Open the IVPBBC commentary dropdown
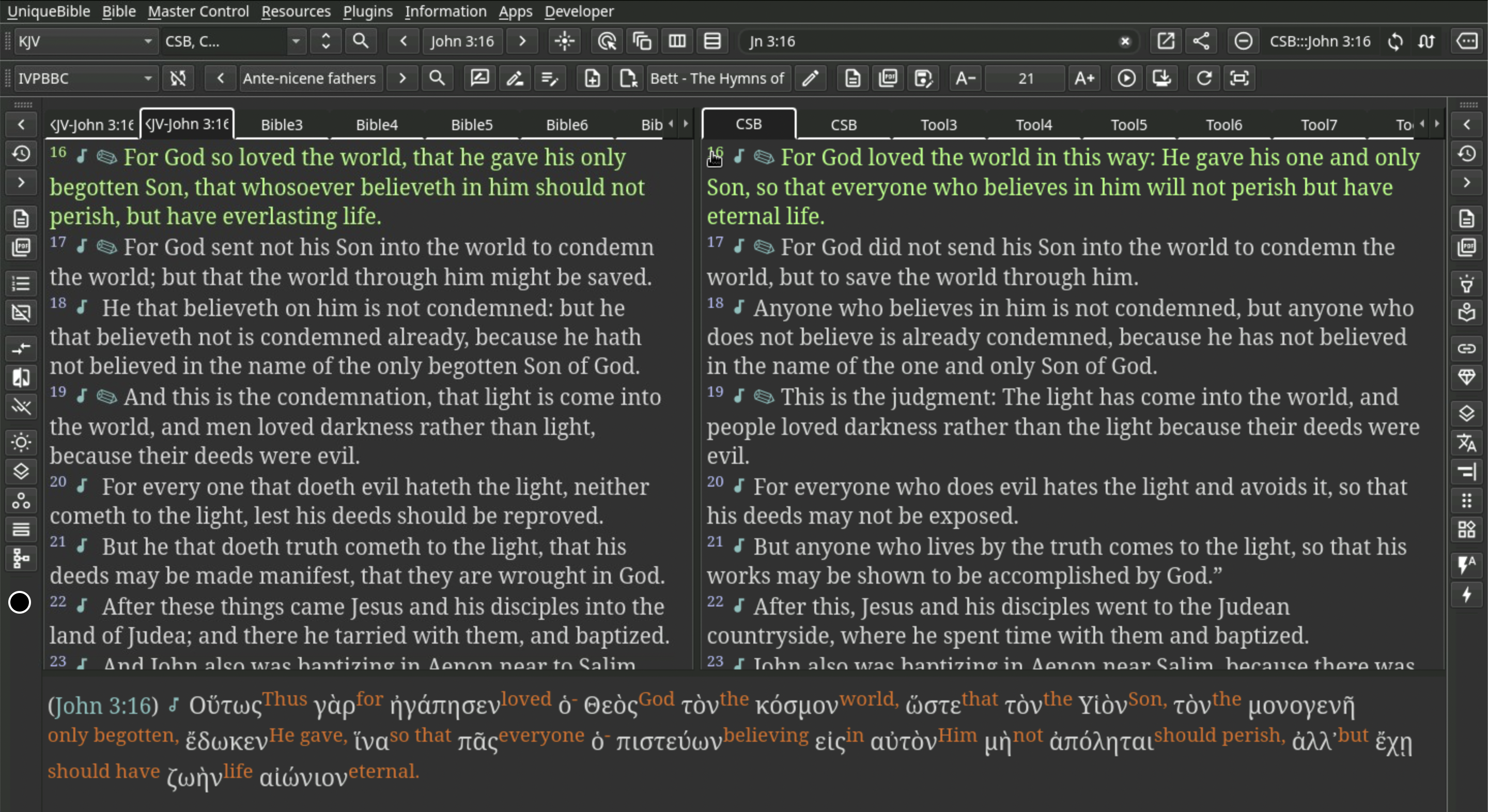1488x812 pixels. click(x=85, y=78)
